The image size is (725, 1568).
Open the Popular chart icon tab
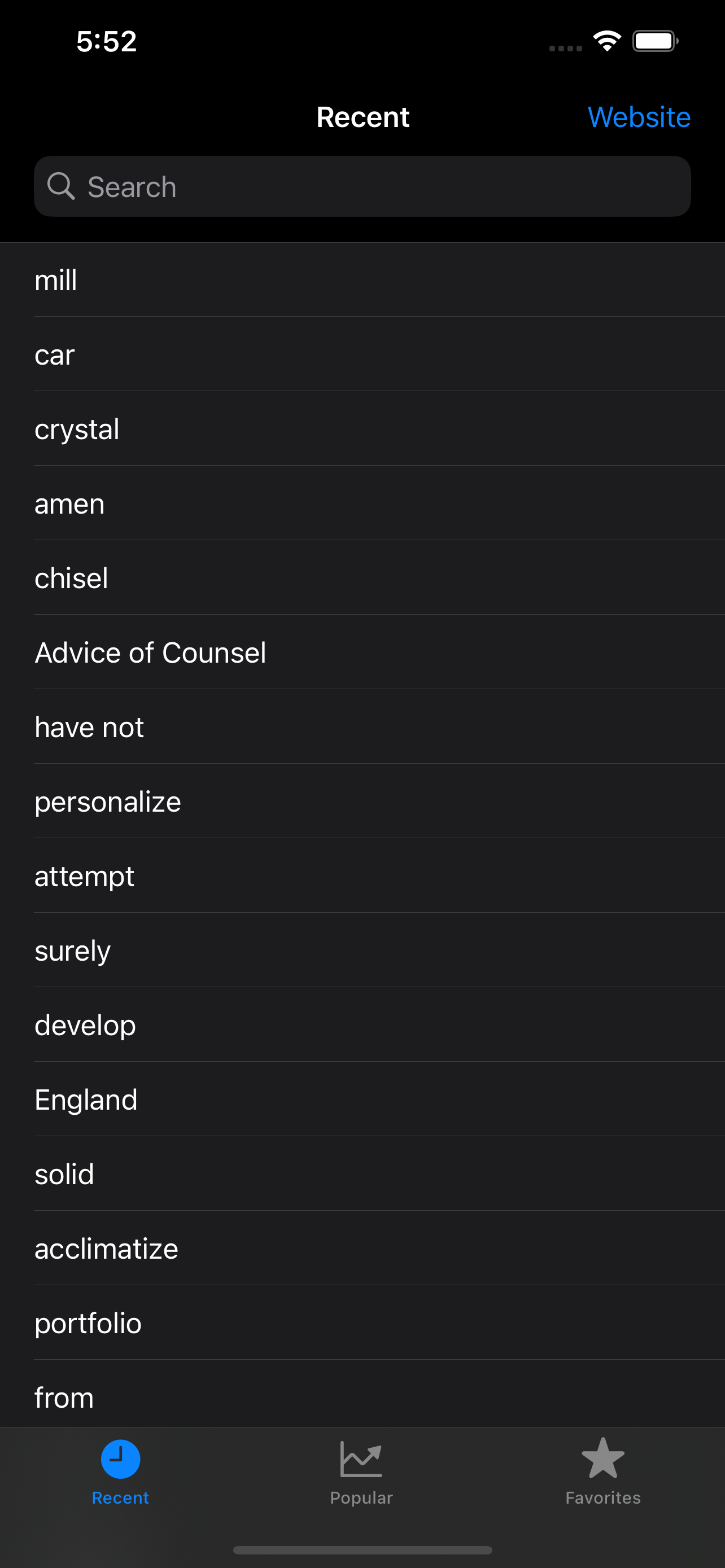[x=361, y=1458]
